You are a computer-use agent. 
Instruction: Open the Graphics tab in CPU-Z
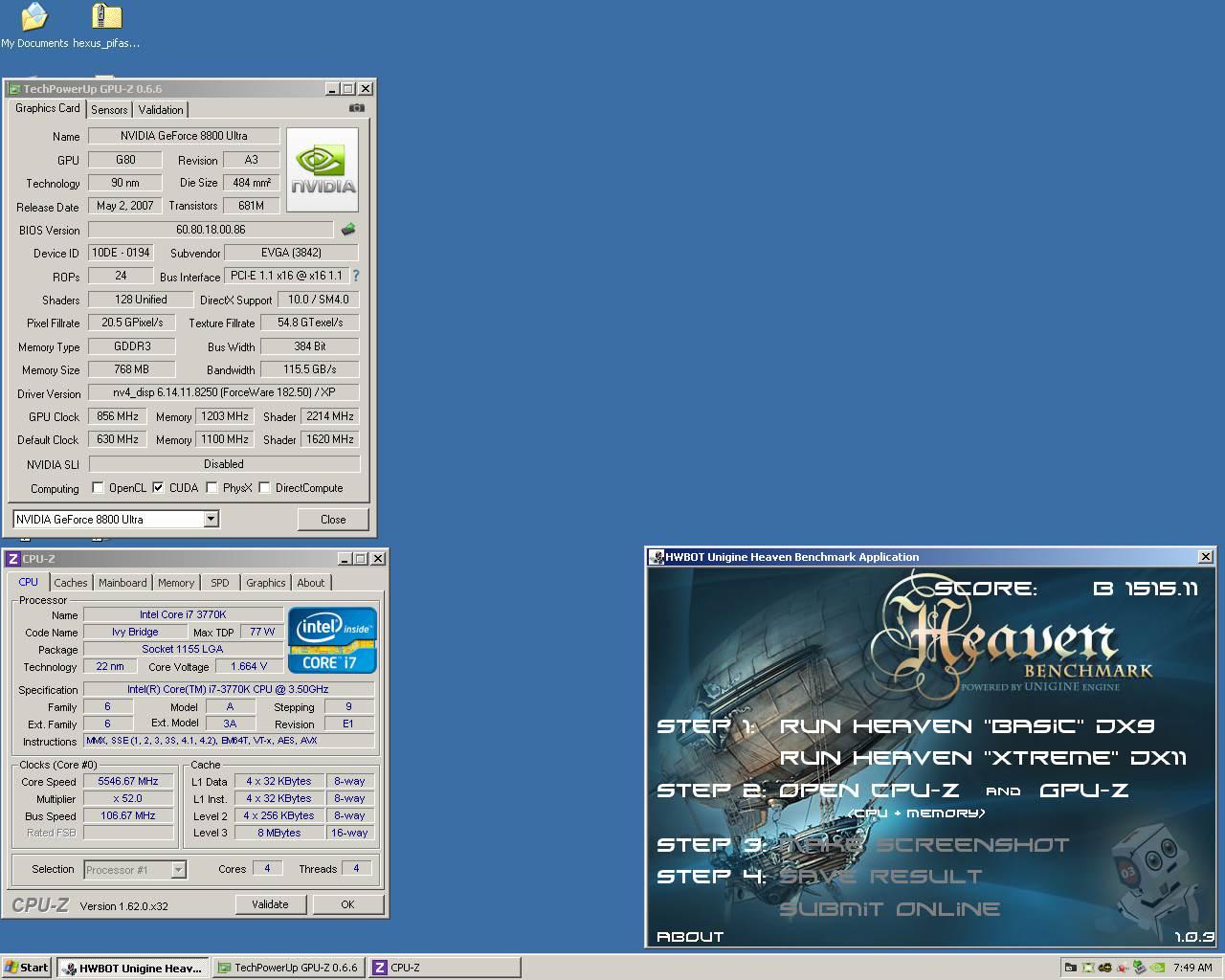click(x=266, y=583)
